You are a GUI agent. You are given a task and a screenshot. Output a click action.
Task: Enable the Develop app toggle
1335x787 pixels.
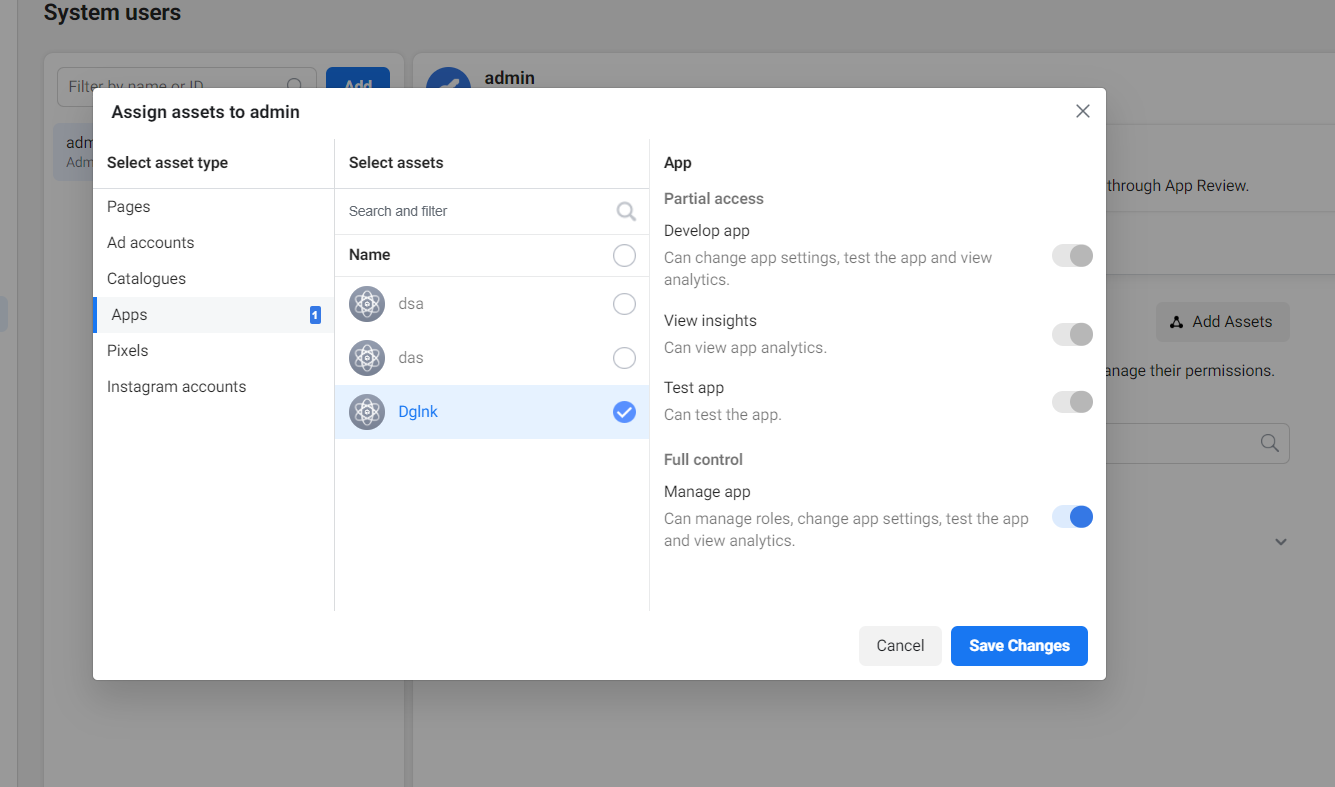pyautogui.click(x=1072, y=256)
